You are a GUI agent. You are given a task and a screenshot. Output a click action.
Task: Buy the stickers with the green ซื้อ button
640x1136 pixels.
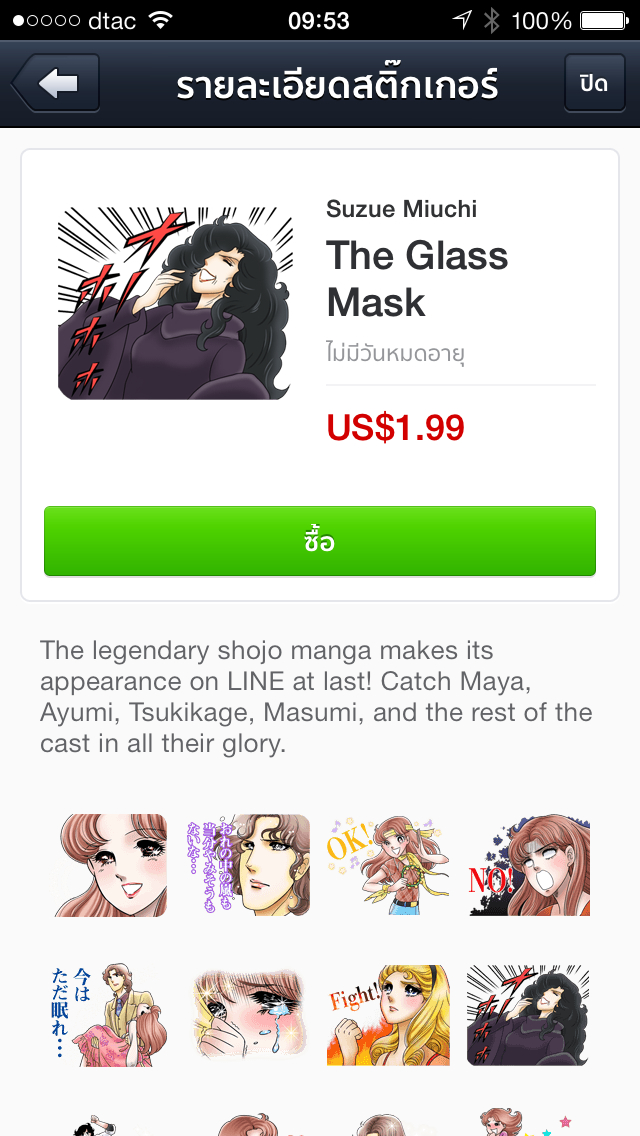(320, 541)
